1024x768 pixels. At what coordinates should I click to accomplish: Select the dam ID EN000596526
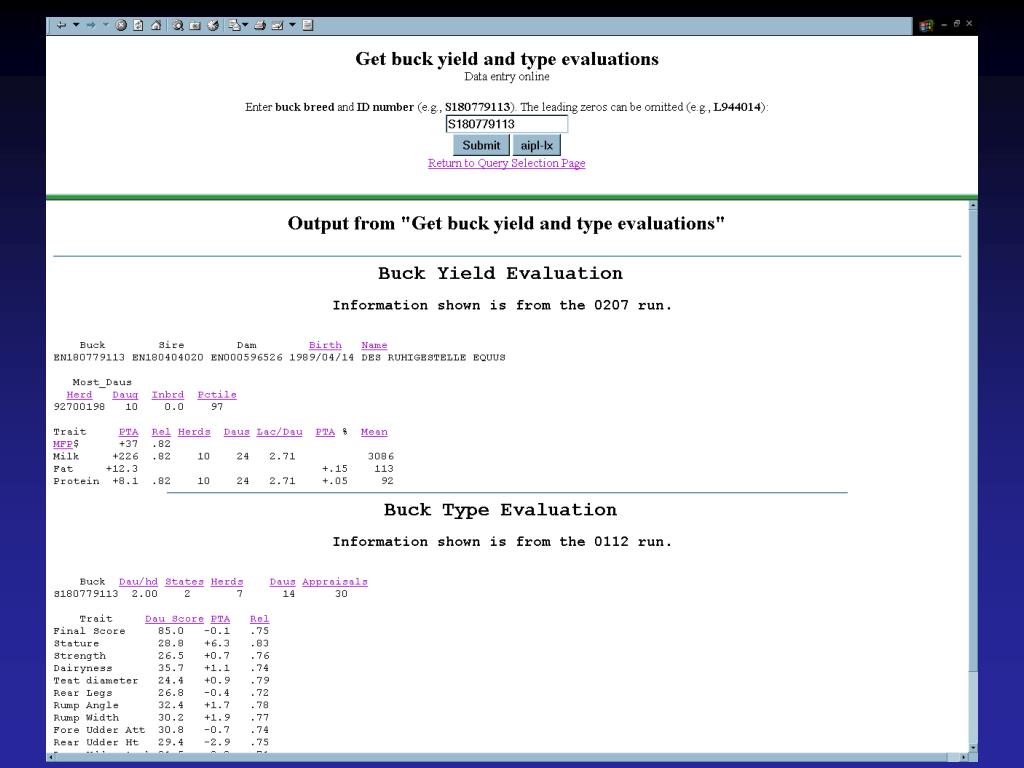pos(246,357)
